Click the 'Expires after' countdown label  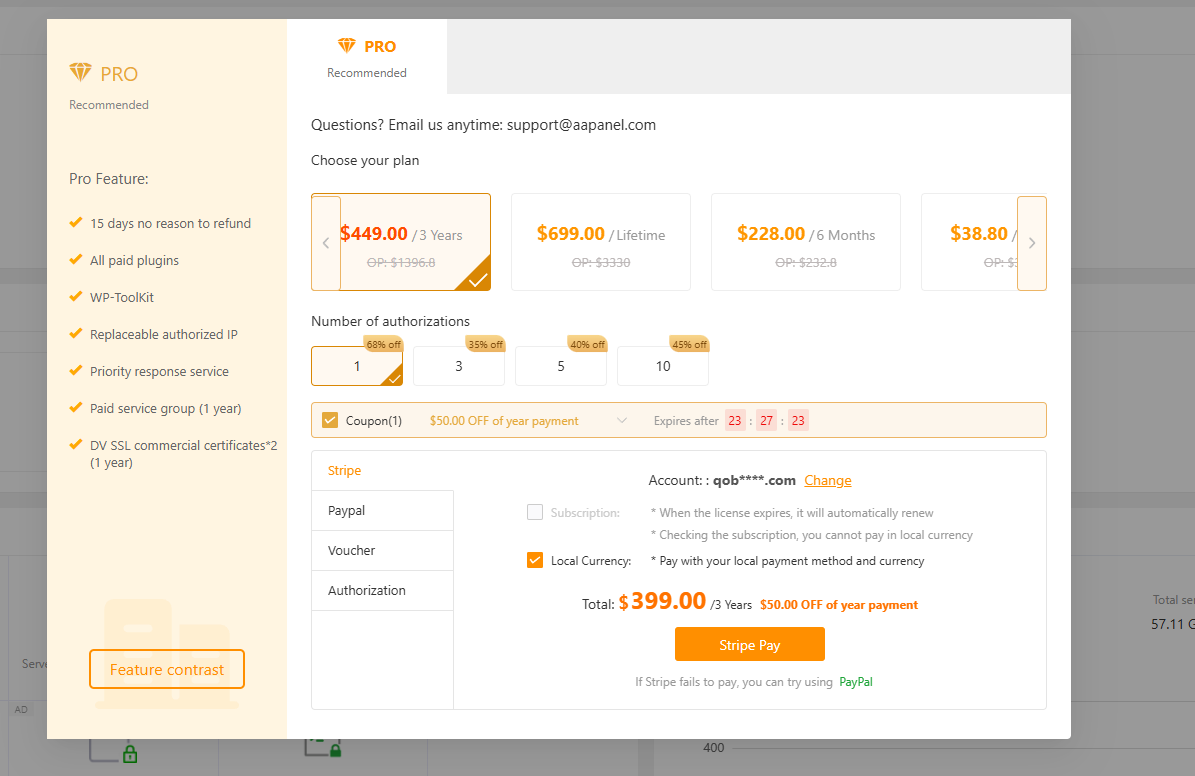click(x=686, y=421)
